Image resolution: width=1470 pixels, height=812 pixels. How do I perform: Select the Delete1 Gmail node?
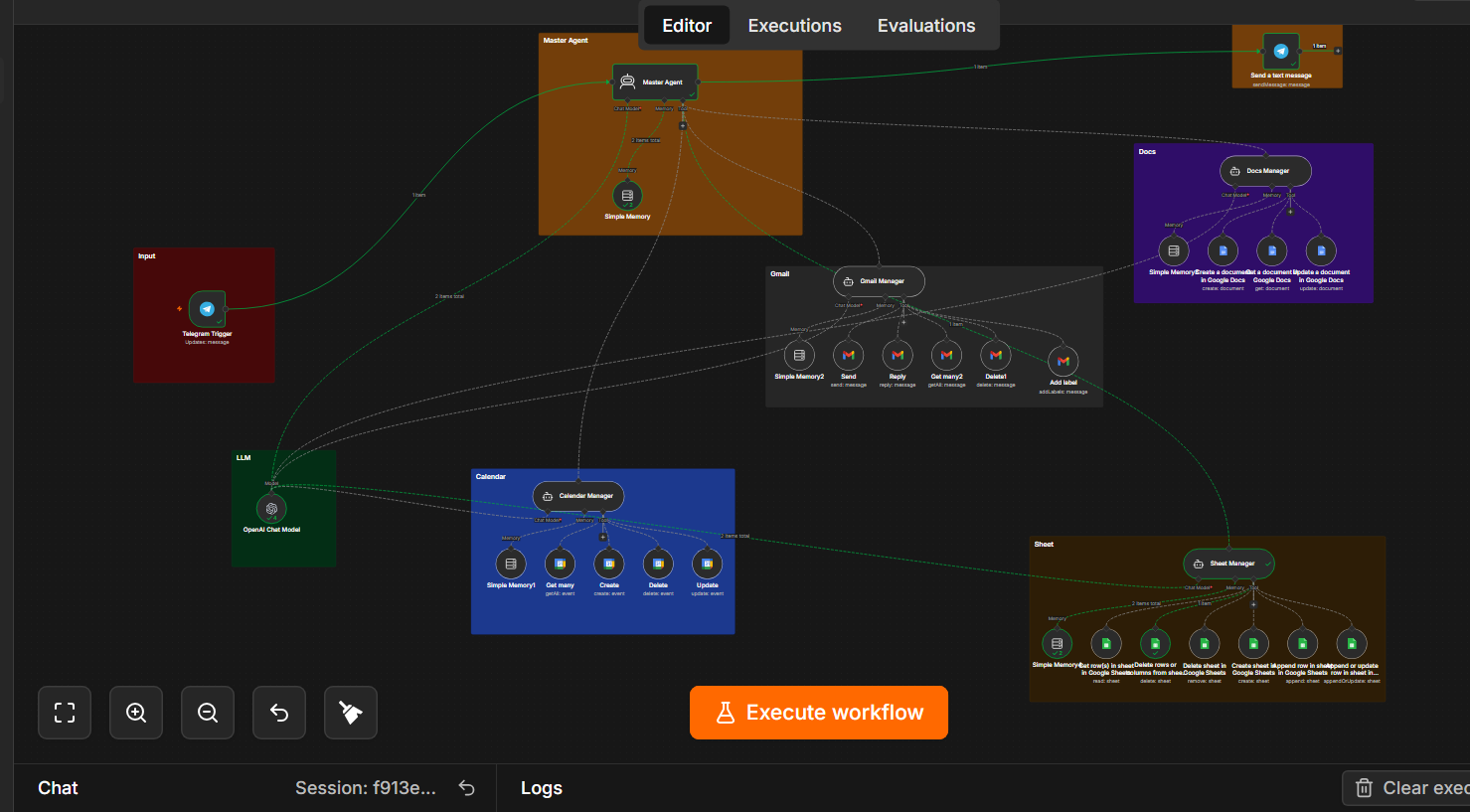coord(996,355)
